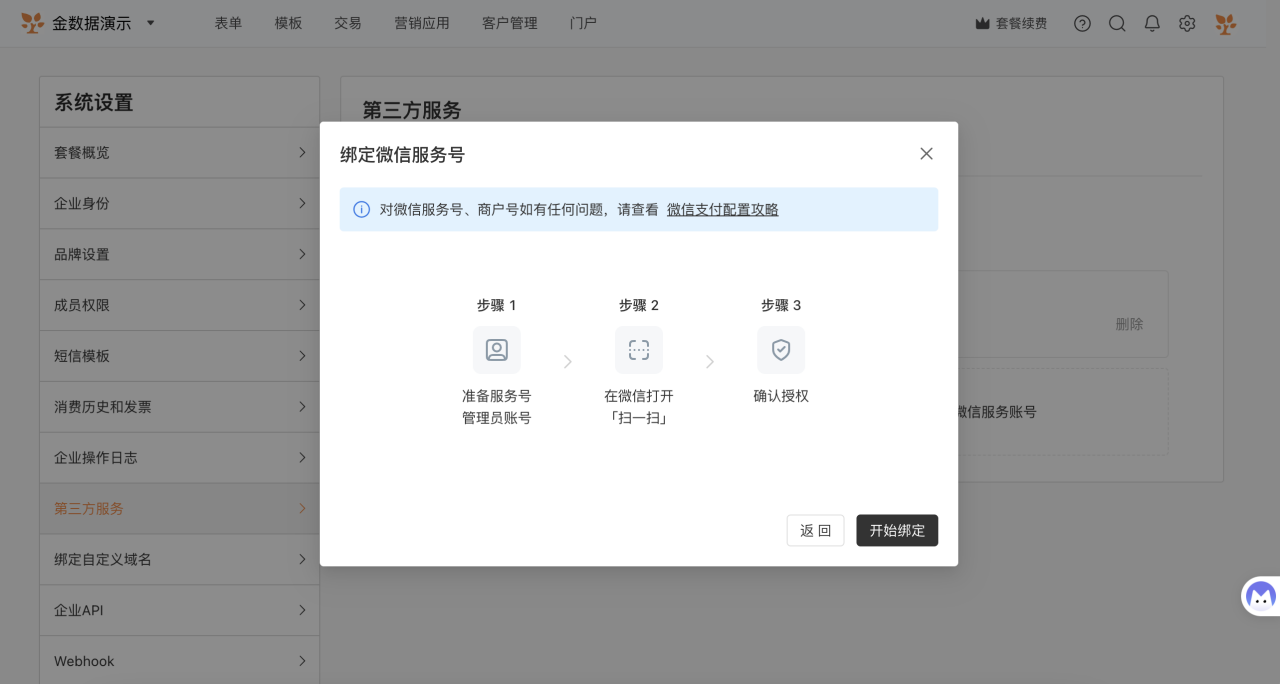
Task: Click the step 3 shield authorization icon
Action: pyautogui.click(x=781, y=350)
